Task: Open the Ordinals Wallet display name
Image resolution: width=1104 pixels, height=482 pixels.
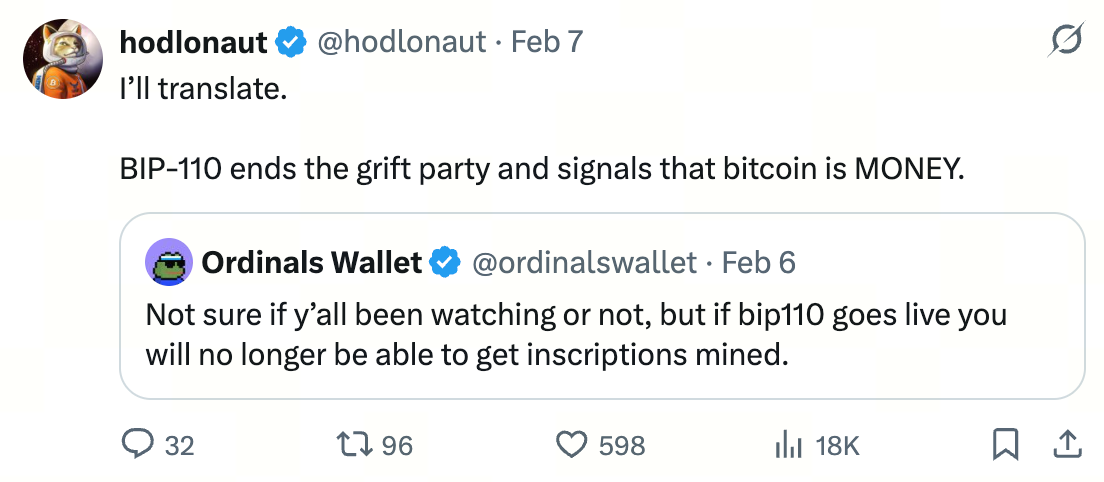Action: (311, 262)
